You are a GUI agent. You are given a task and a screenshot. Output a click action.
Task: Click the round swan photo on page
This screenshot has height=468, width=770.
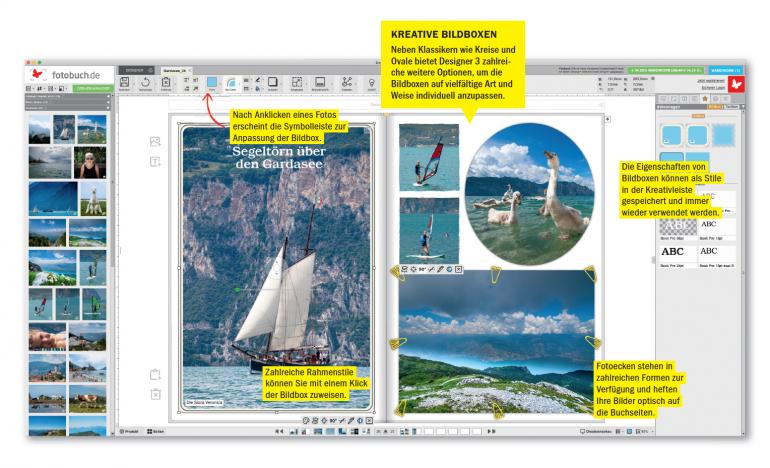[x=529, y=194]
